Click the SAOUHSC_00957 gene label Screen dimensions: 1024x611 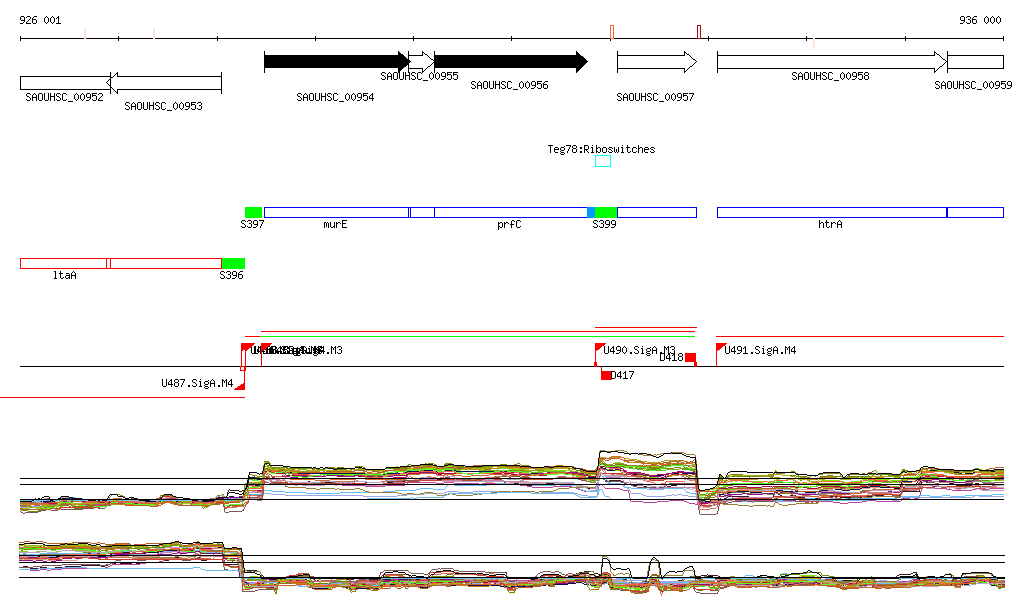click(655, 97)
